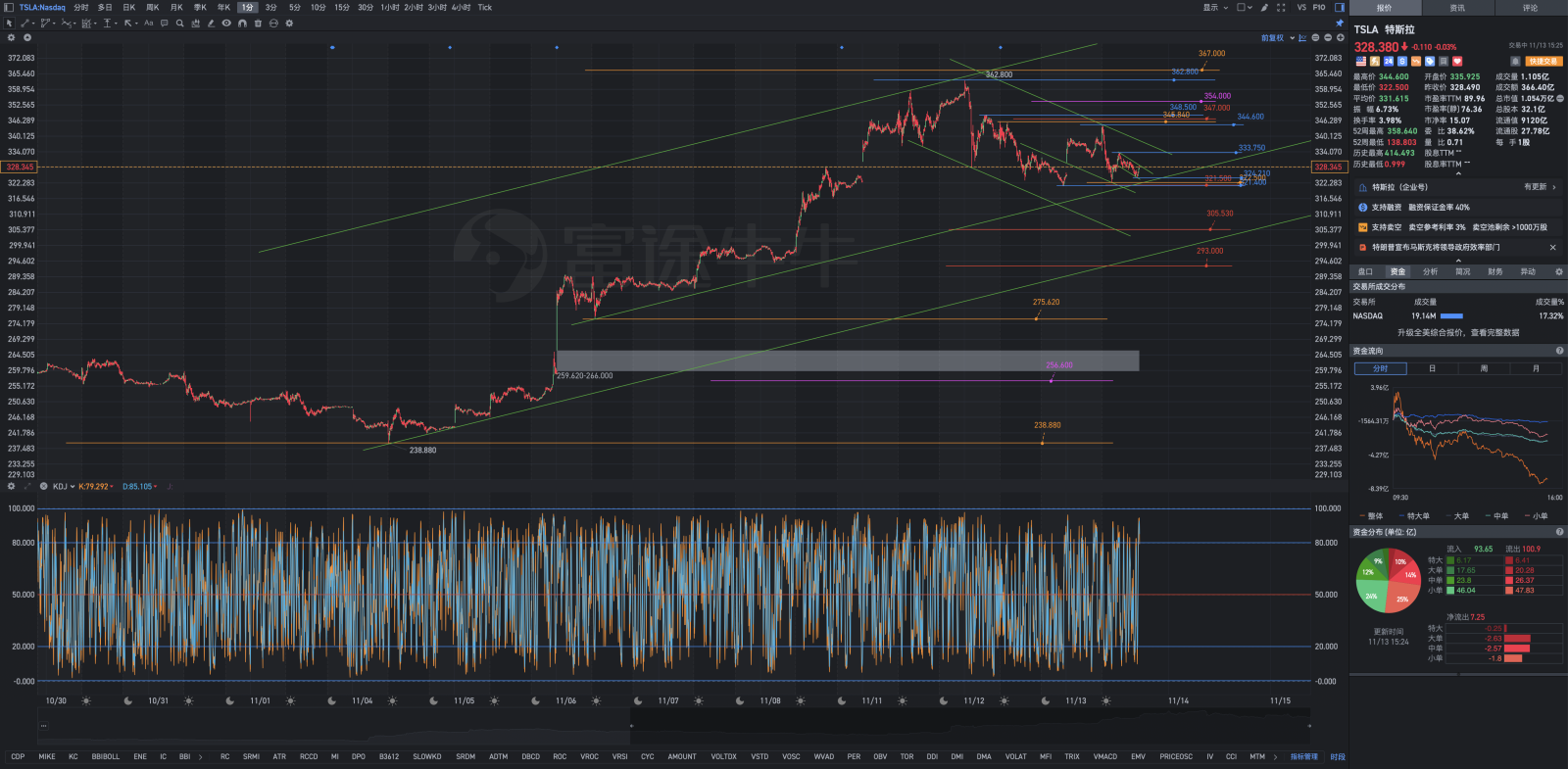Click the TSLA:Nasdaq symbol label
This screenshot has width=1568, height=769.
pyautogui.click(x=42, y=7)
